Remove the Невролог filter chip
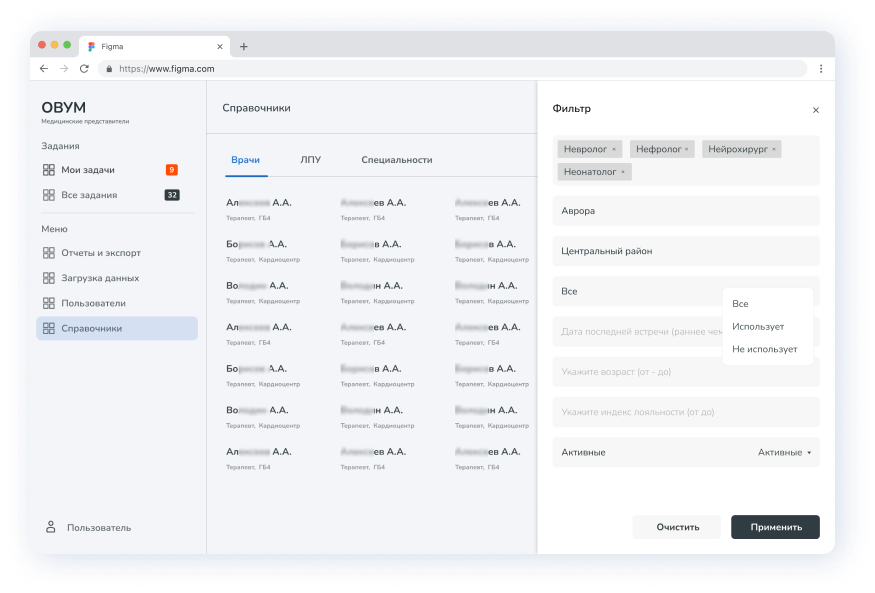Viewport: 875px width, 593px height. click(613, 148)
